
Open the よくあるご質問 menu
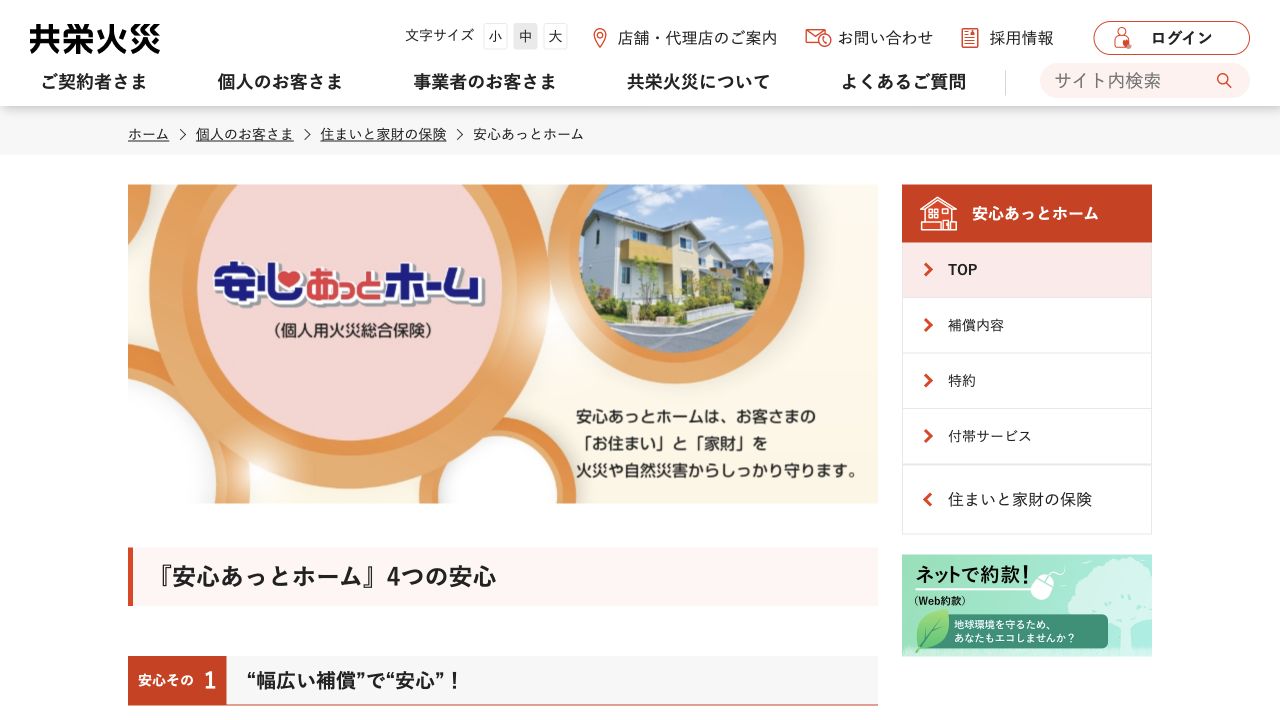coord(903,82)
